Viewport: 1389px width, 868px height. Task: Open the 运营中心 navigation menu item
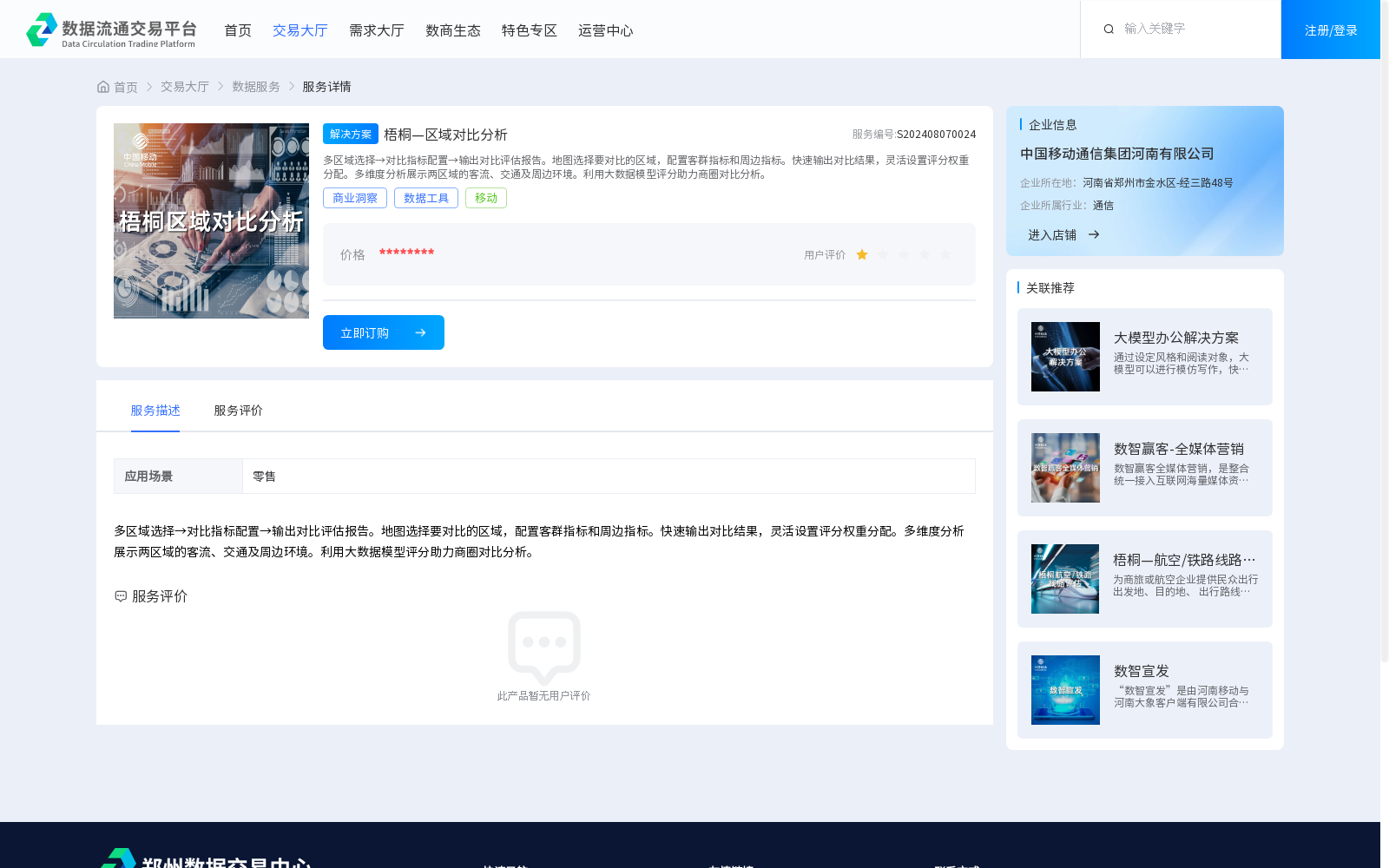point(606,30)
